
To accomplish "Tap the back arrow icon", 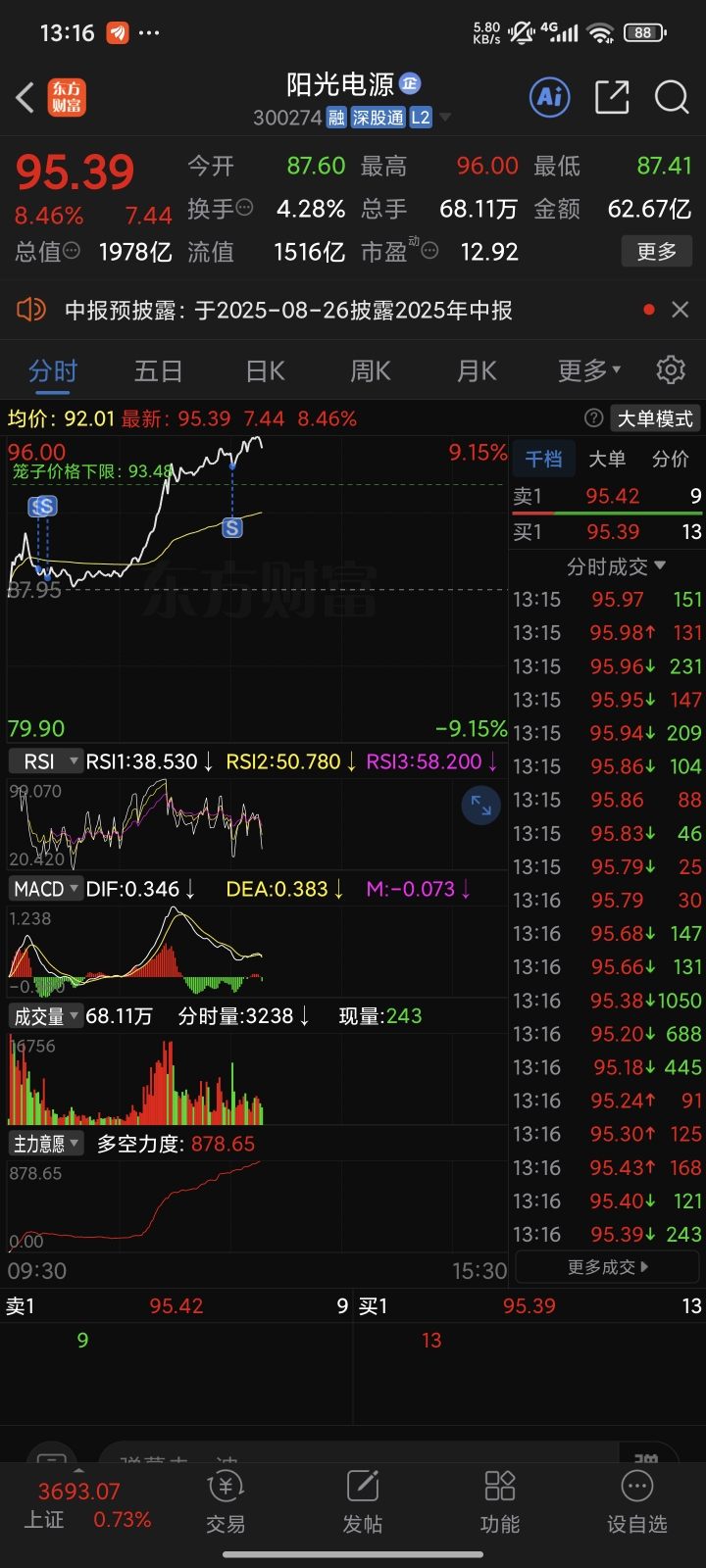I will tap(25, 97).
